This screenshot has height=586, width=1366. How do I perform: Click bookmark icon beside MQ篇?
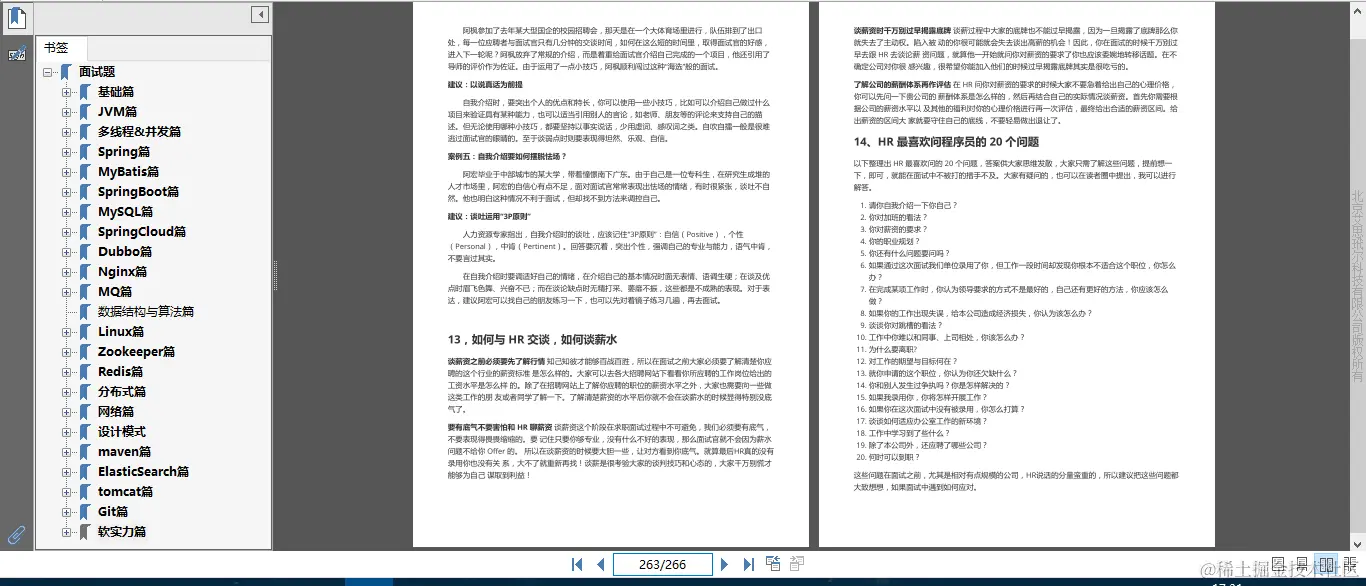click(x=86, y=292)
